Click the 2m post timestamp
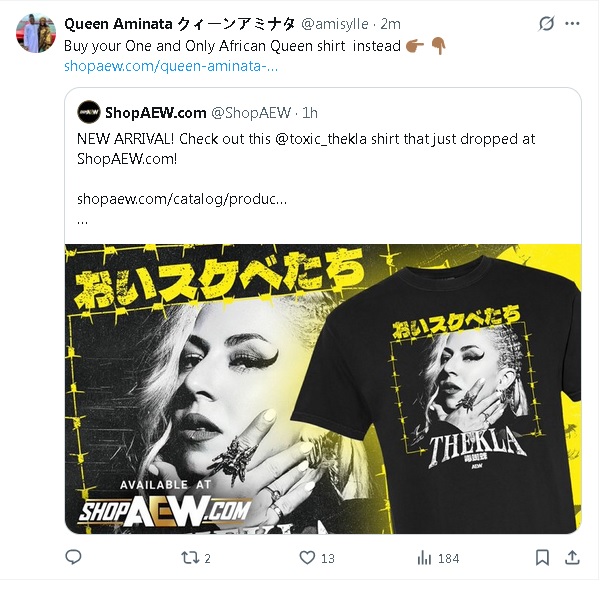This screenshot has width=601, height=595. (x=391, y=23)
